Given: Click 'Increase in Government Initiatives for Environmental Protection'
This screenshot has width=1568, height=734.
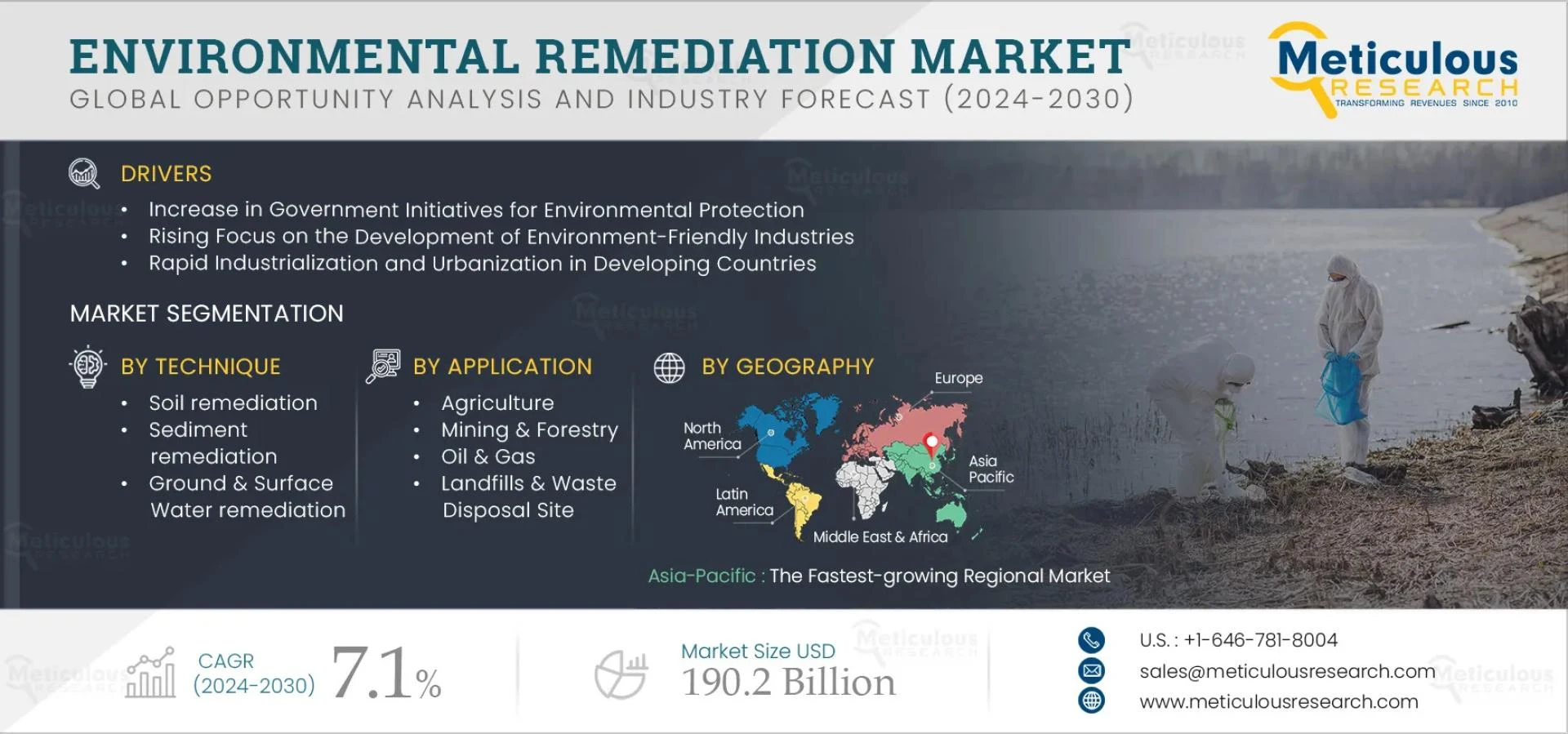Looking at the screenshot, I should pyautogui.click(x=476, y=210).
